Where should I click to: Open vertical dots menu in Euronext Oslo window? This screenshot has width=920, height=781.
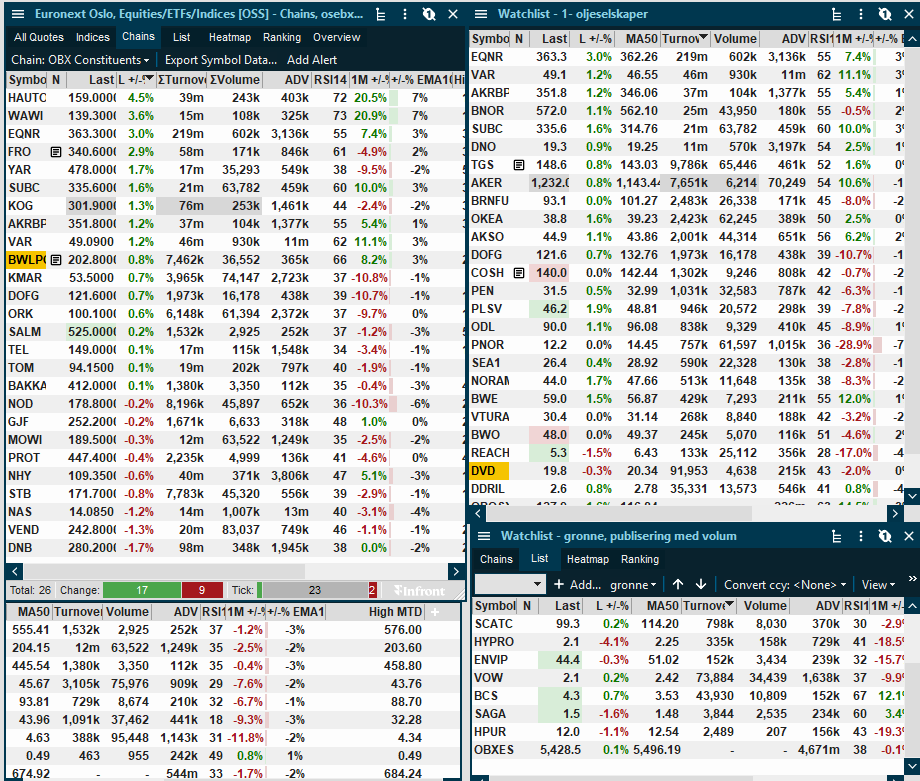405,14
